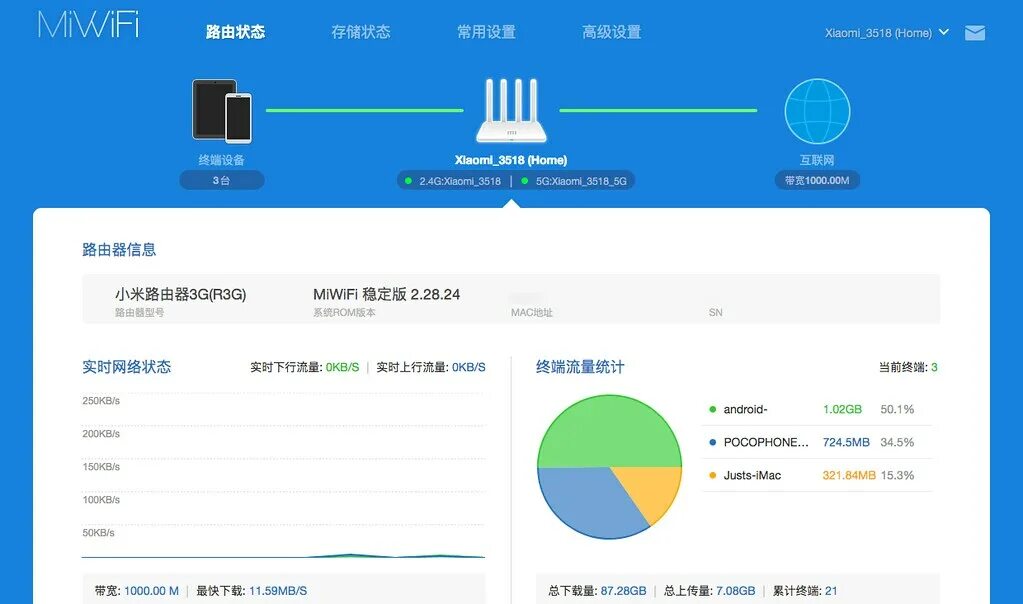
Task: Click the 15.3% percentage
Action: pyautogui.click(x=897, y=476)
